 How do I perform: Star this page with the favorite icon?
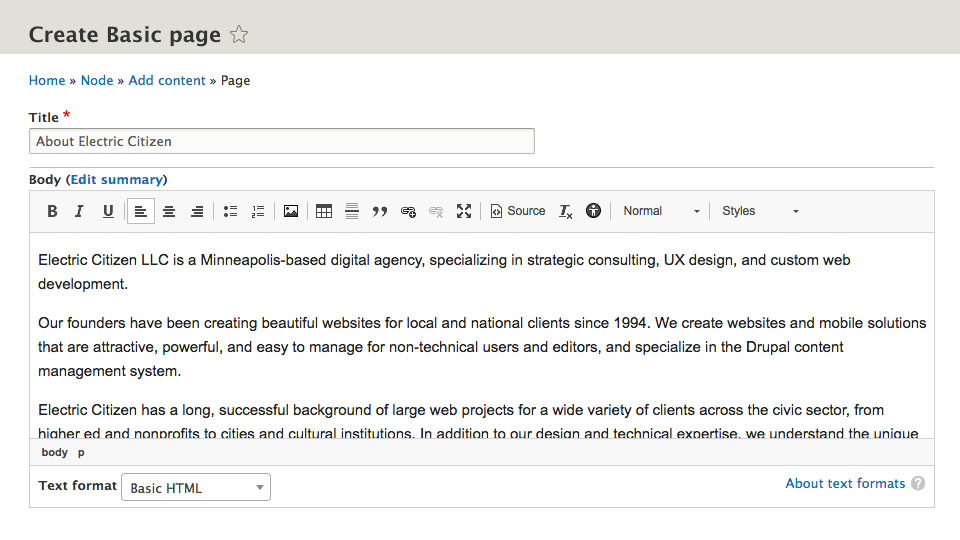tap(239, 34)
